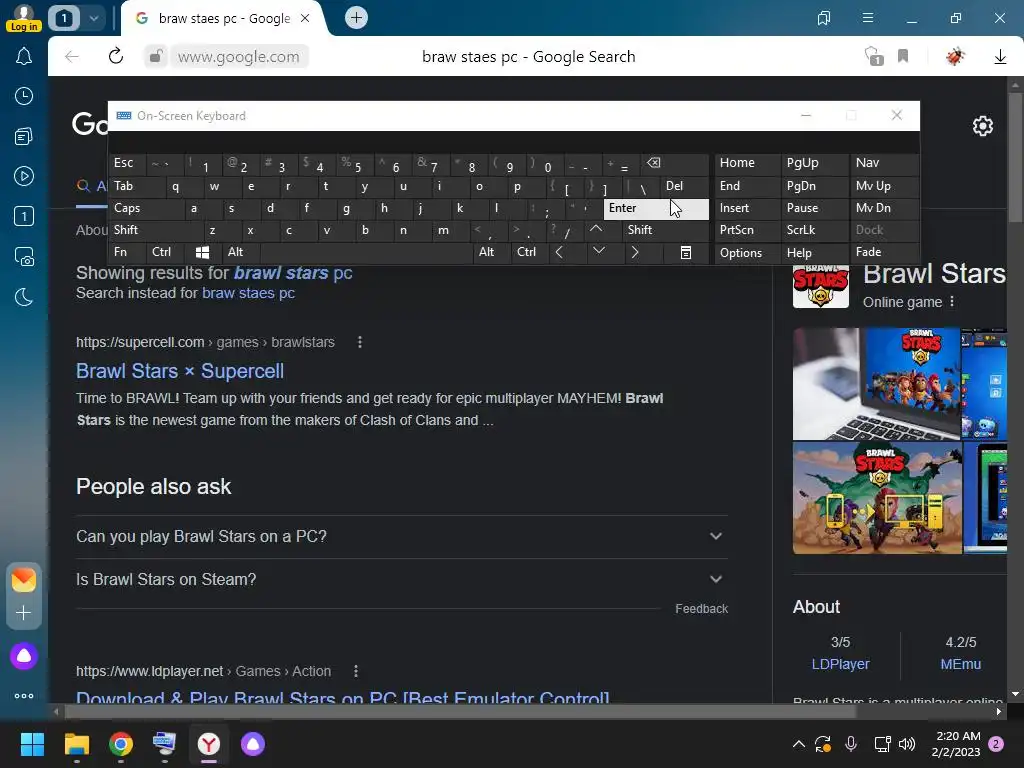Image resolution: width=1024 pixels, height=768 pixels.
Task: Show hidden system tray icons
Action: [x=798, y=744]
